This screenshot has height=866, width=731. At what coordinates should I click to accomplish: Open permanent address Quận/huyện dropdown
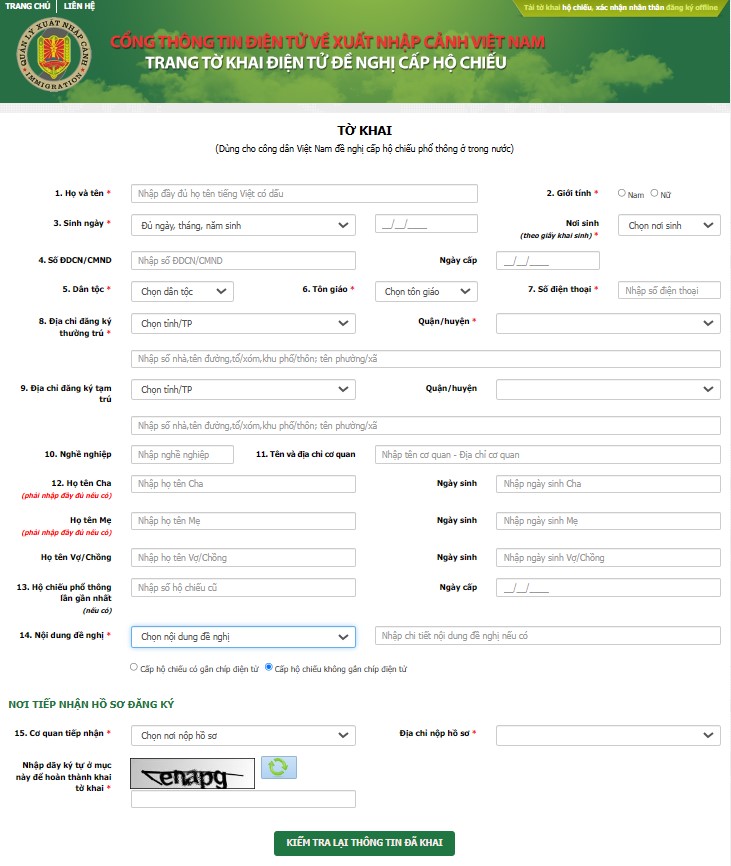coord(608,324)
